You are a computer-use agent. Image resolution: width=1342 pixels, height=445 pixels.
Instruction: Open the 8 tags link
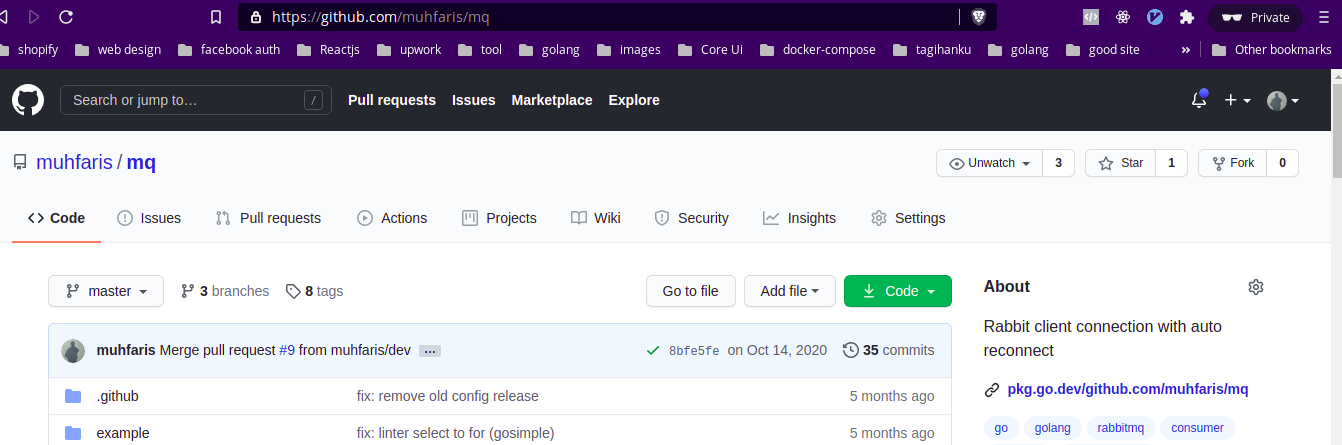pos(314,291)
